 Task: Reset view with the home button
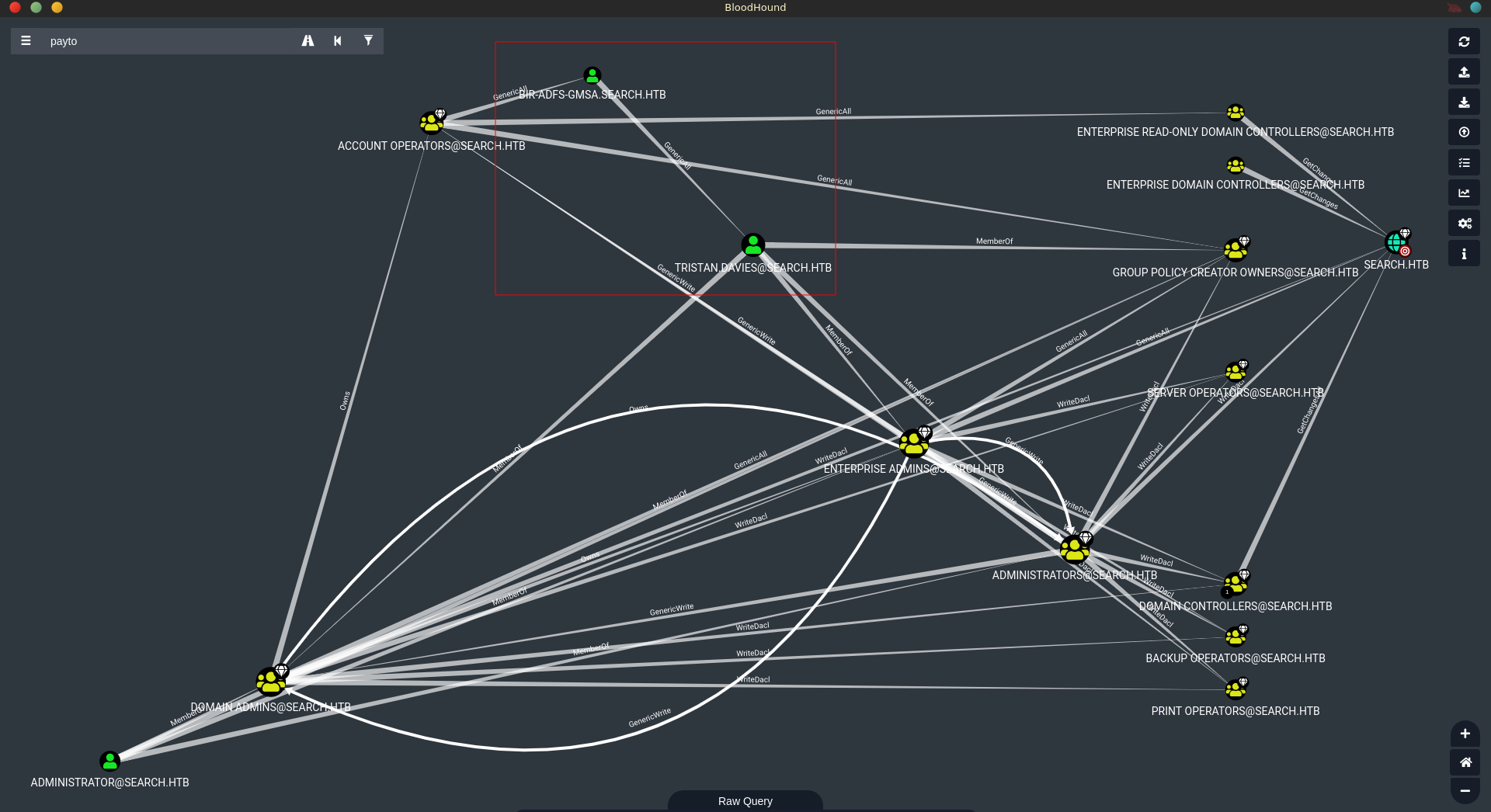click(x=1465, y=762)
